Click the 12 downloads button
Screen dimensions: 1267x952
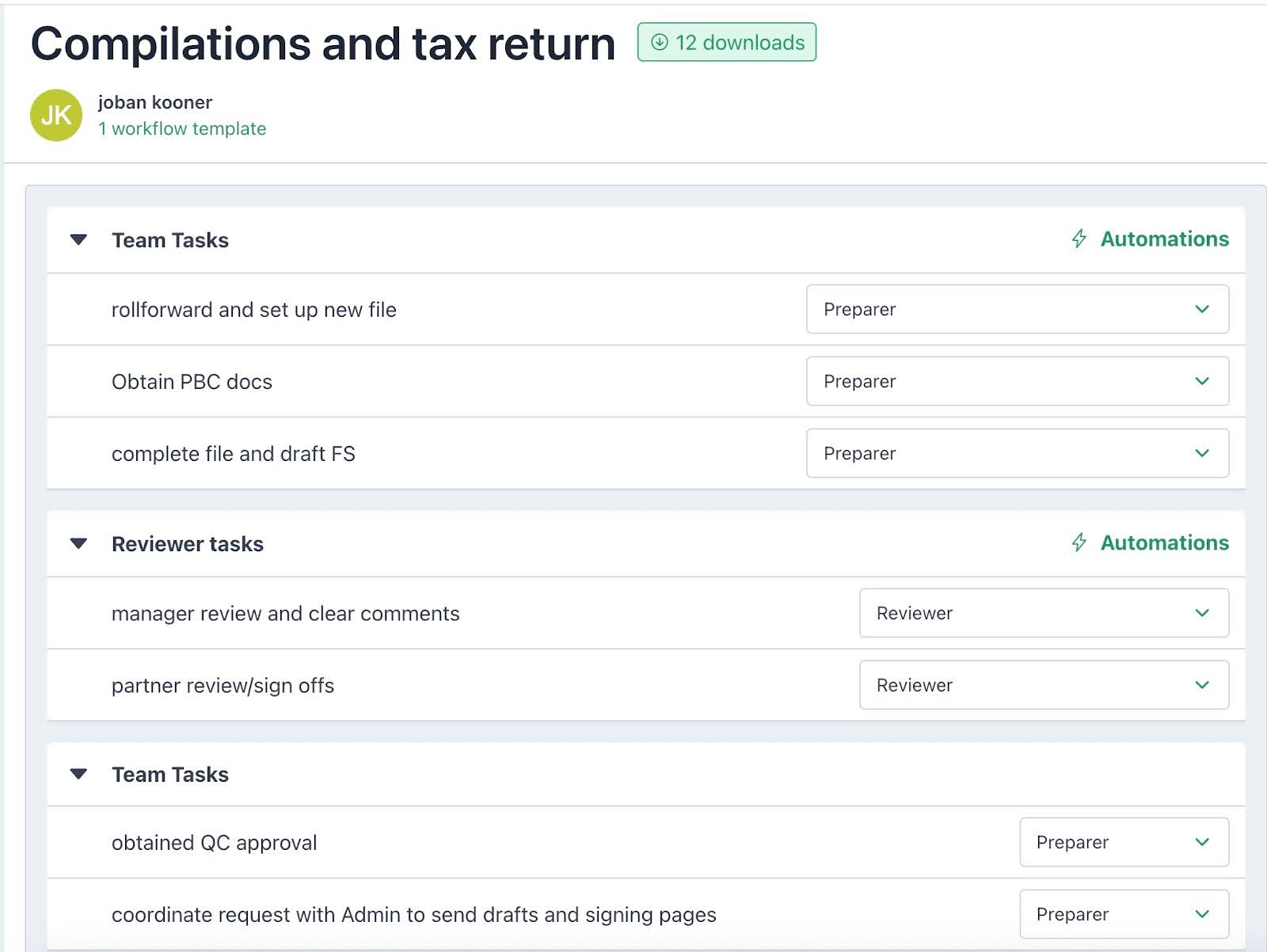pos(725,43)
